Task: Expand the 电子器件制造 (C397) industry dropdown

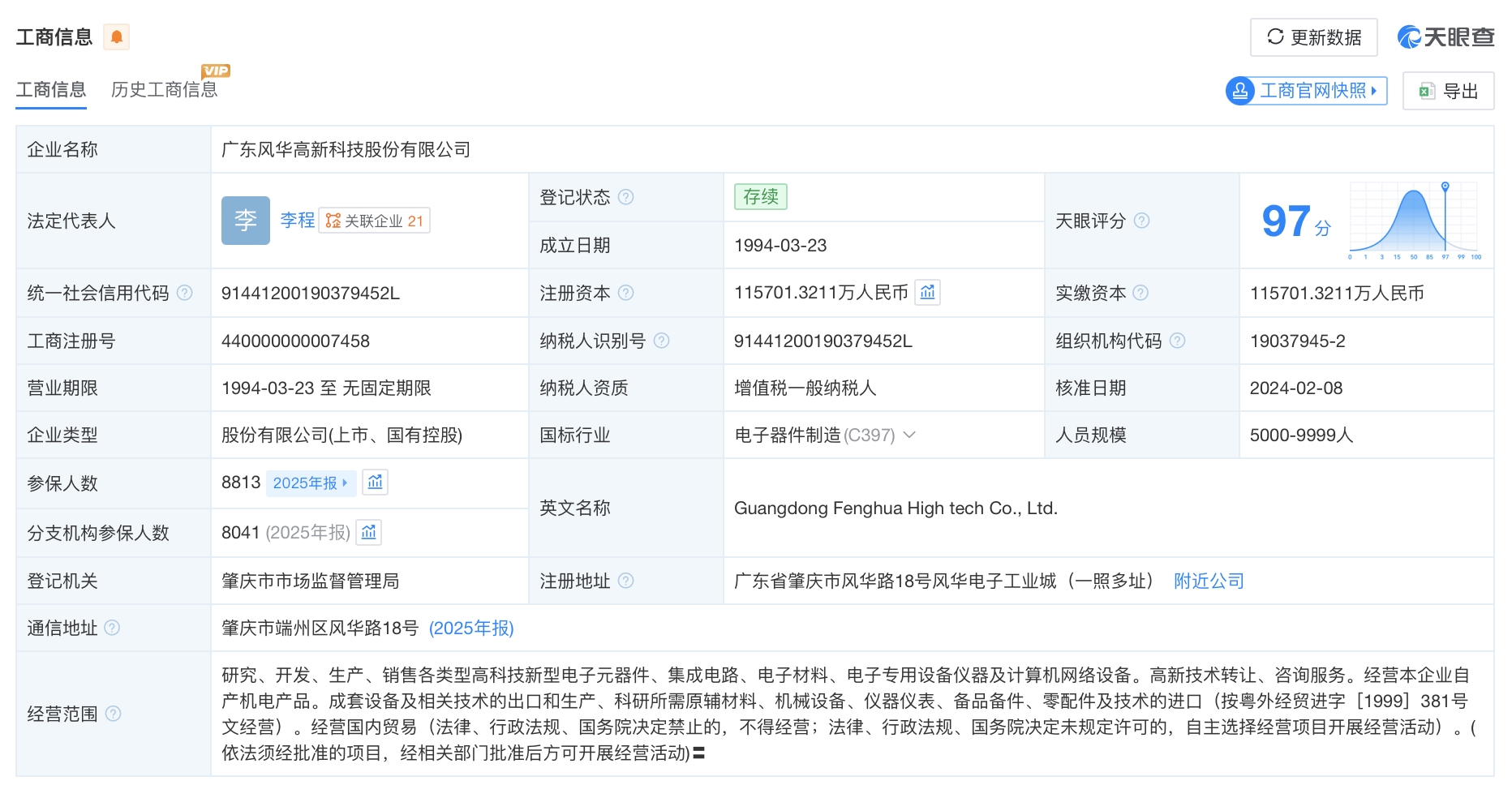Action: point(909,435)
